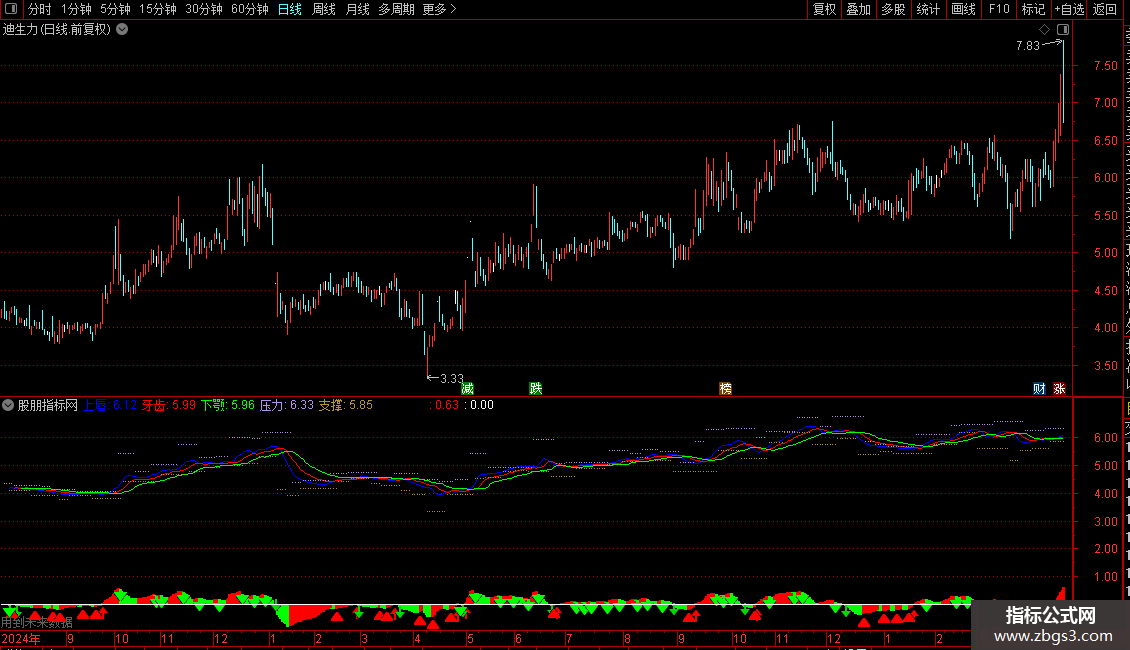Image resolution: width=1130 pixels, height=650 pixels.
Task: Add stock to watchlist with +自选
Action: (1069, 9)
